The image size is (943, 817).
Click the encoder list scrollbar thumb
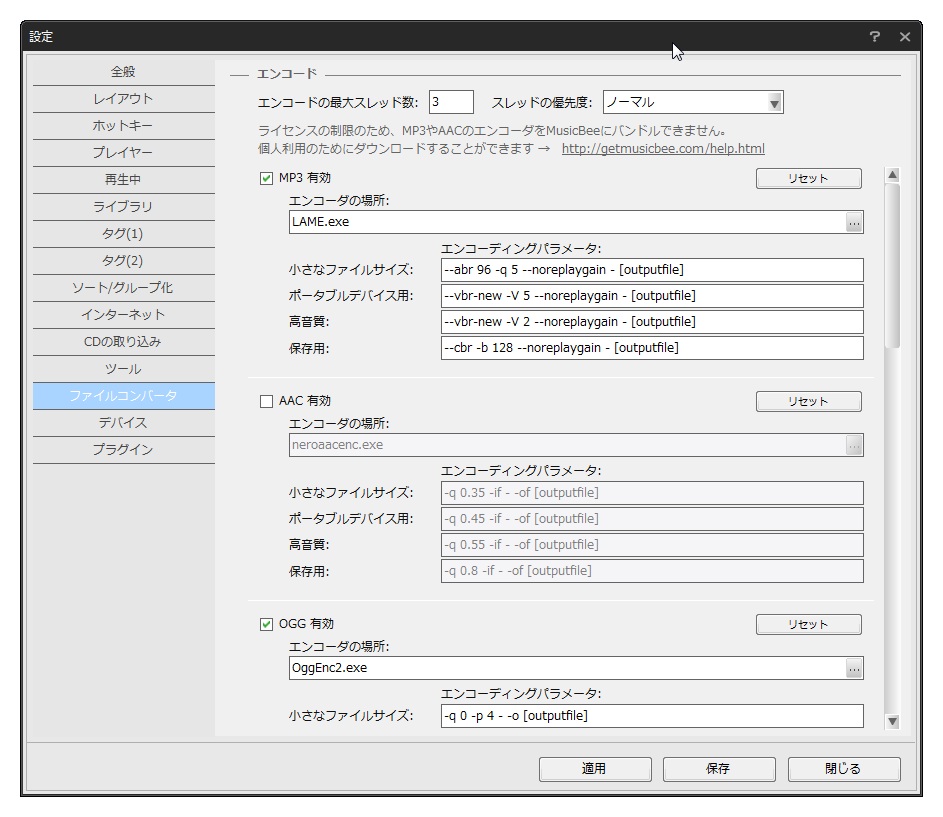(892, 266)
